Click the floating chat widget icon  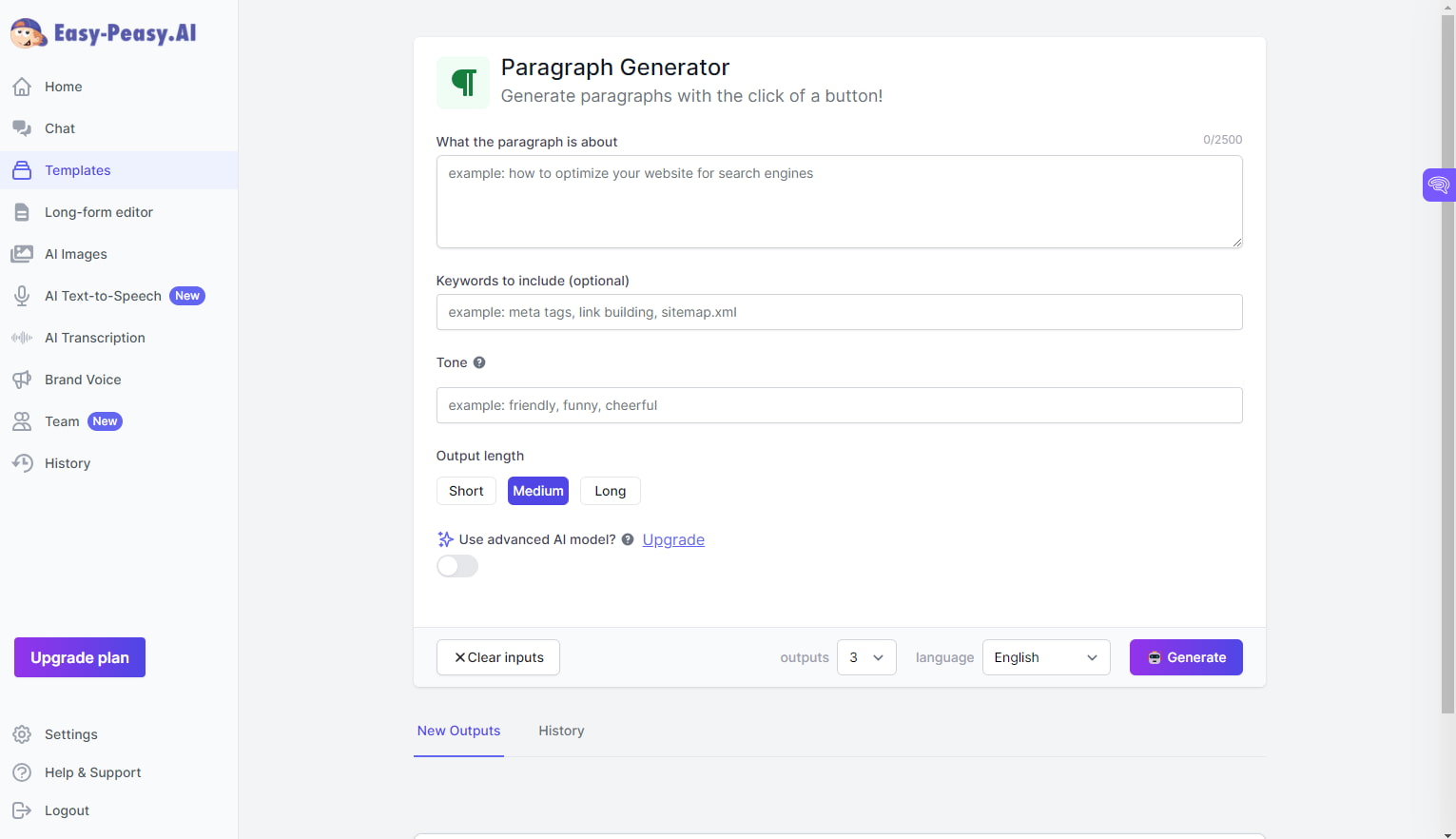click(1438, 185)
